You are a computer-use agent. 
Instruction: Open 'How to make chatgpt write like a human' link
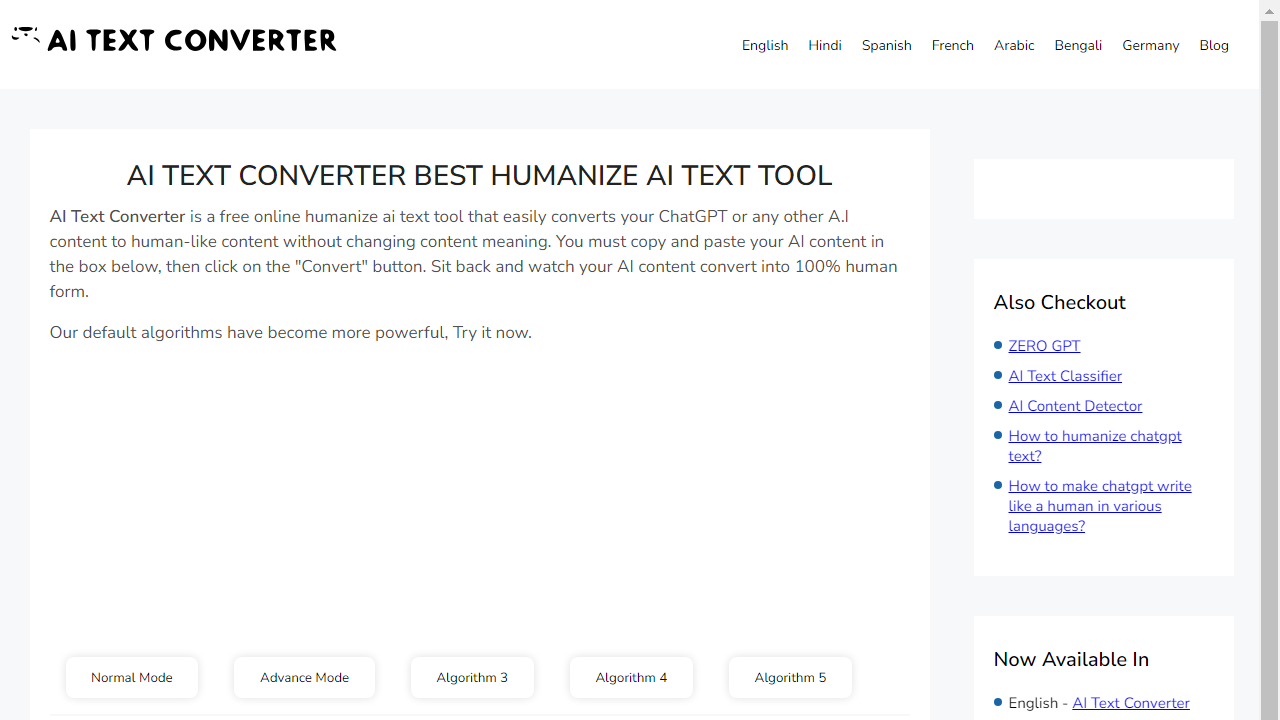[1100, 506]
